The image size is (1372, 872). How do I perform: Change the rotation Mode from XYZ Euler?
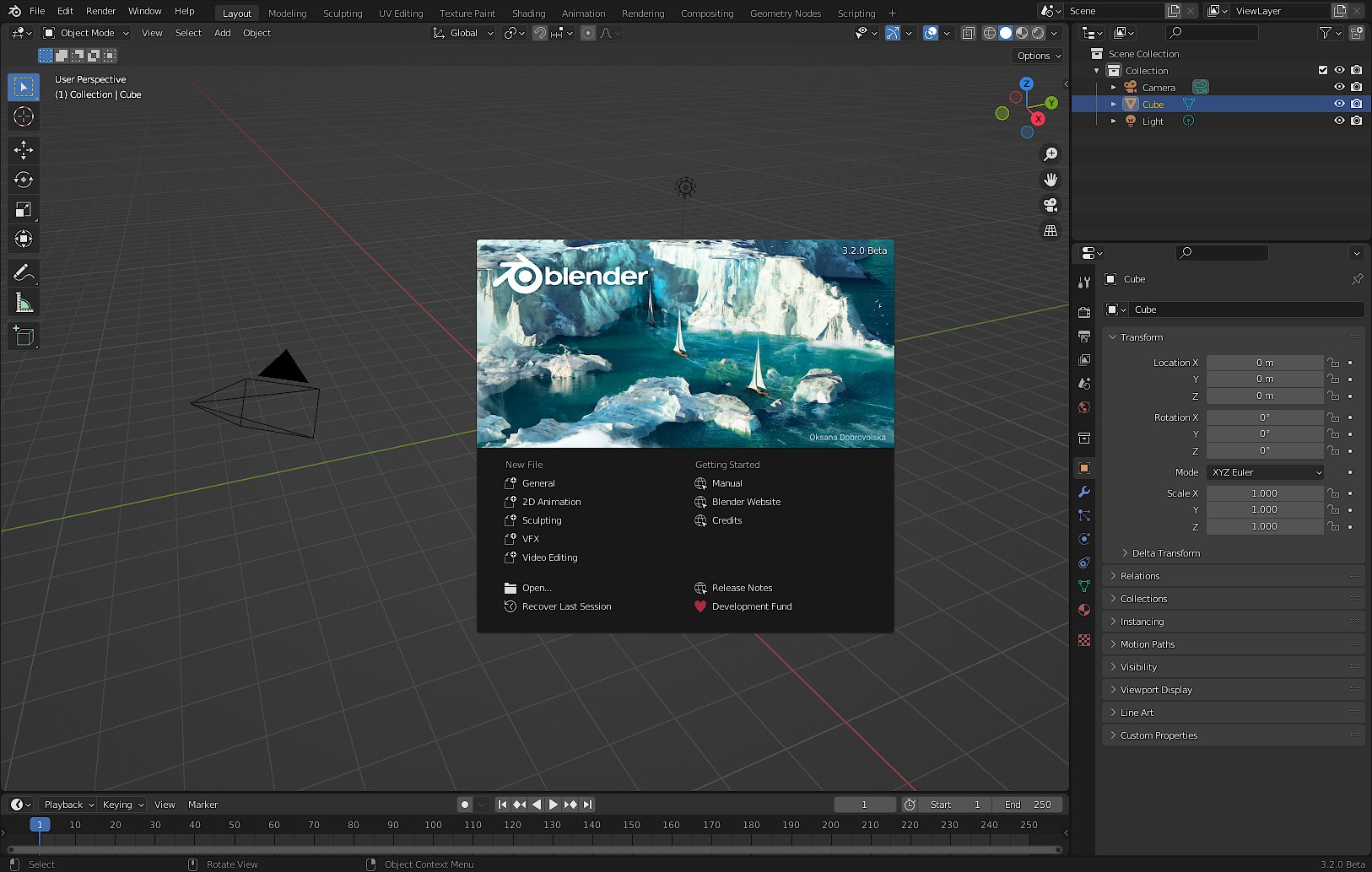click(x=1265, y=472)
